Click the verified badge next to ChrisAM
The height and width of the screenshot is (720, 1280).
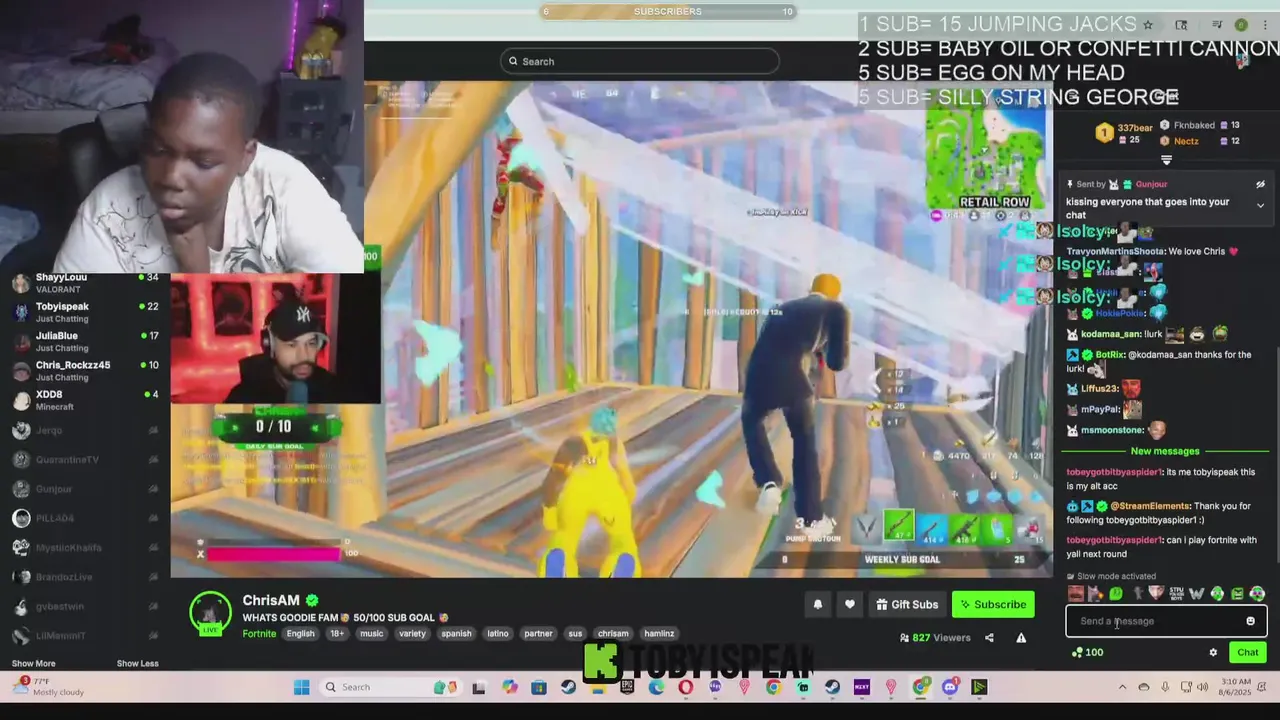point(312,600)
